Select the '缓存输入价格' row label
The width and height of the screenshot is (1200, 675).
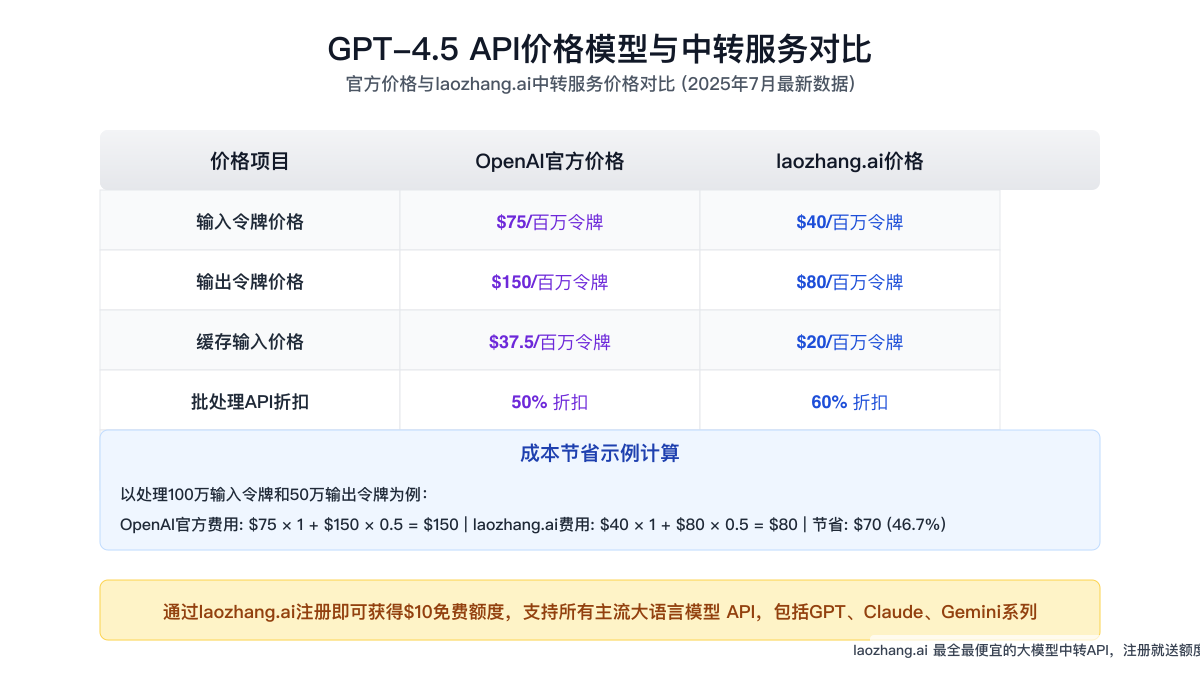[x=250, y=341]
